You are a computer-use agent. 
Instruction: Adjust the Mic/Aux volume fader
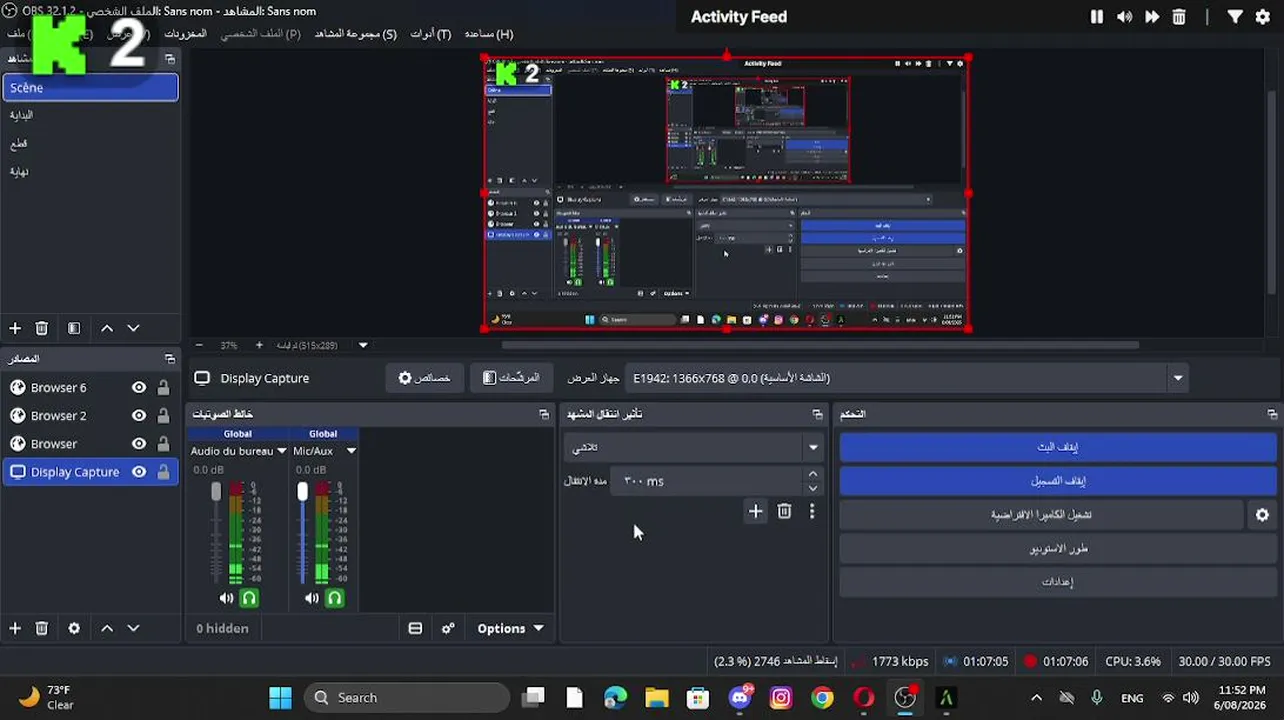302,491
